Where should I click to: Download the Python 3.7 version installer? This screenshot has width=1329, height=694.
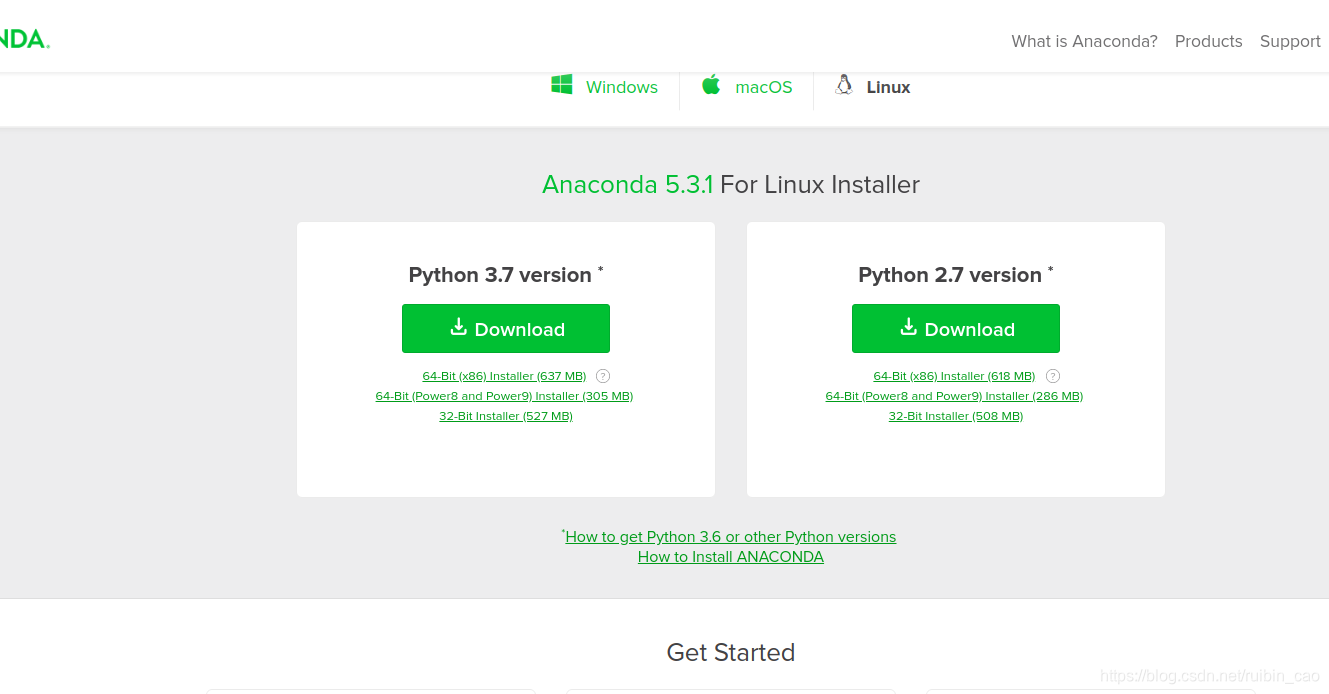[506, 329]
